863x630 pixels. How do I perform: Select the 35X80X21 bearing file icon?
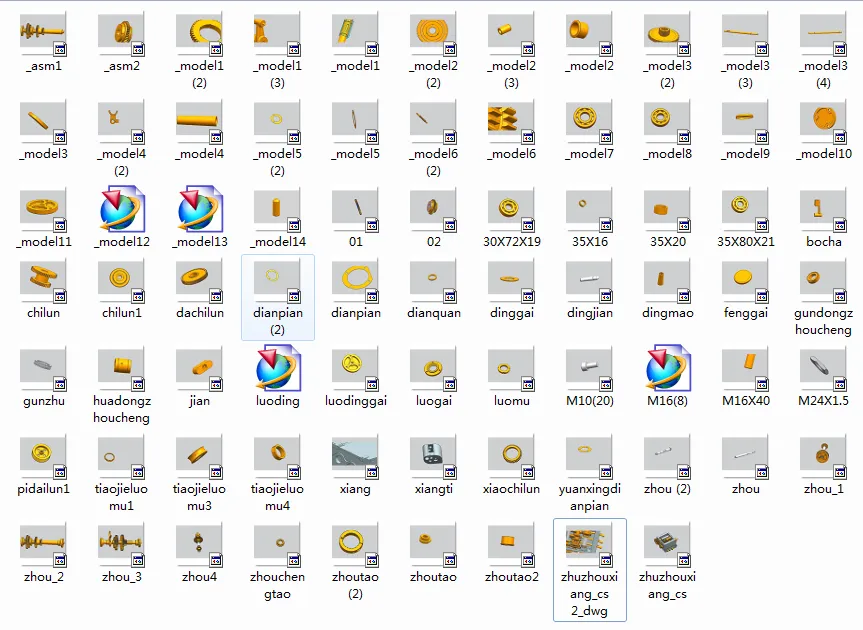[745, 210]
